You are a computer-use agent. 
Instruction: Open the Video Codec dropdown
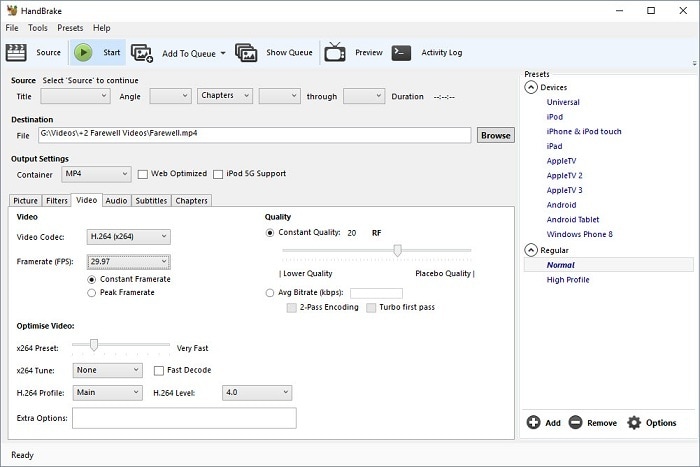(129, 237)
